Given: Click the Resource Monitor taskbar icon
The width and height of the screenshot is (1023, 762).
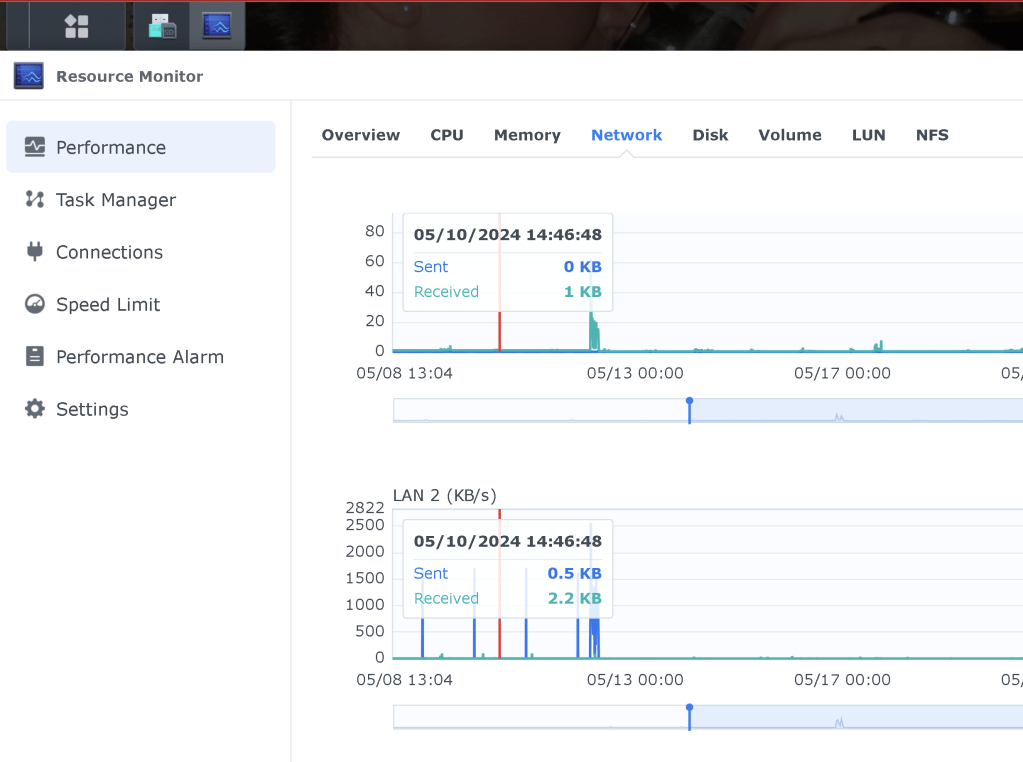Looking at the screenshot, I should pos(217,26).
